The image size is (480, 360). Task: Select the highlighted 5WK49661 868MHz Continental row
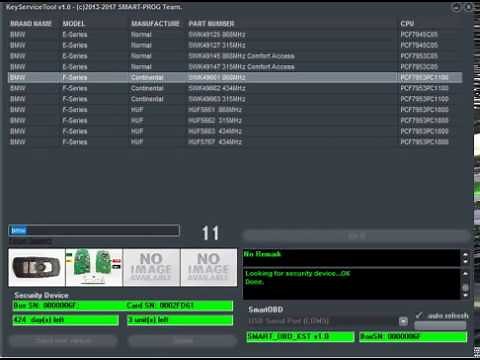point(235,77)
